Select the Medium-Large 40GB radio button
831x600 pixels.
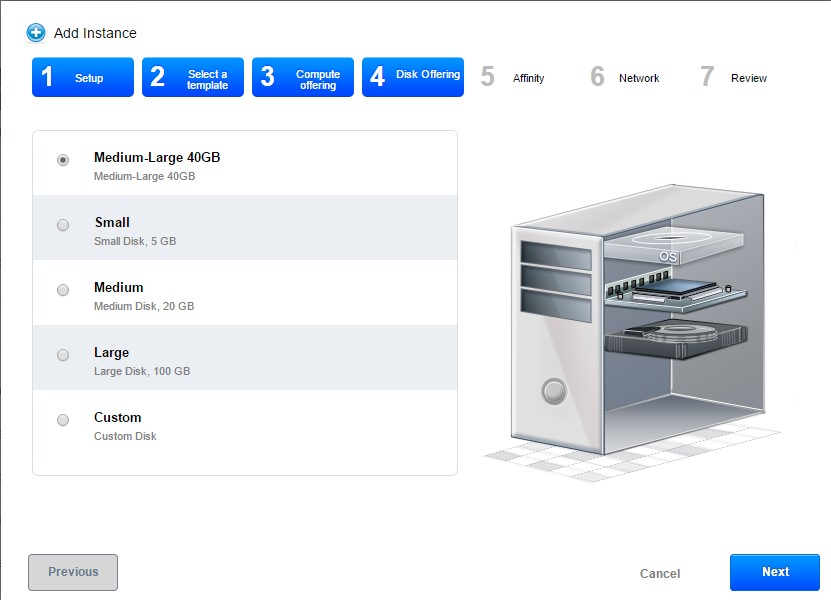[63, 160]
